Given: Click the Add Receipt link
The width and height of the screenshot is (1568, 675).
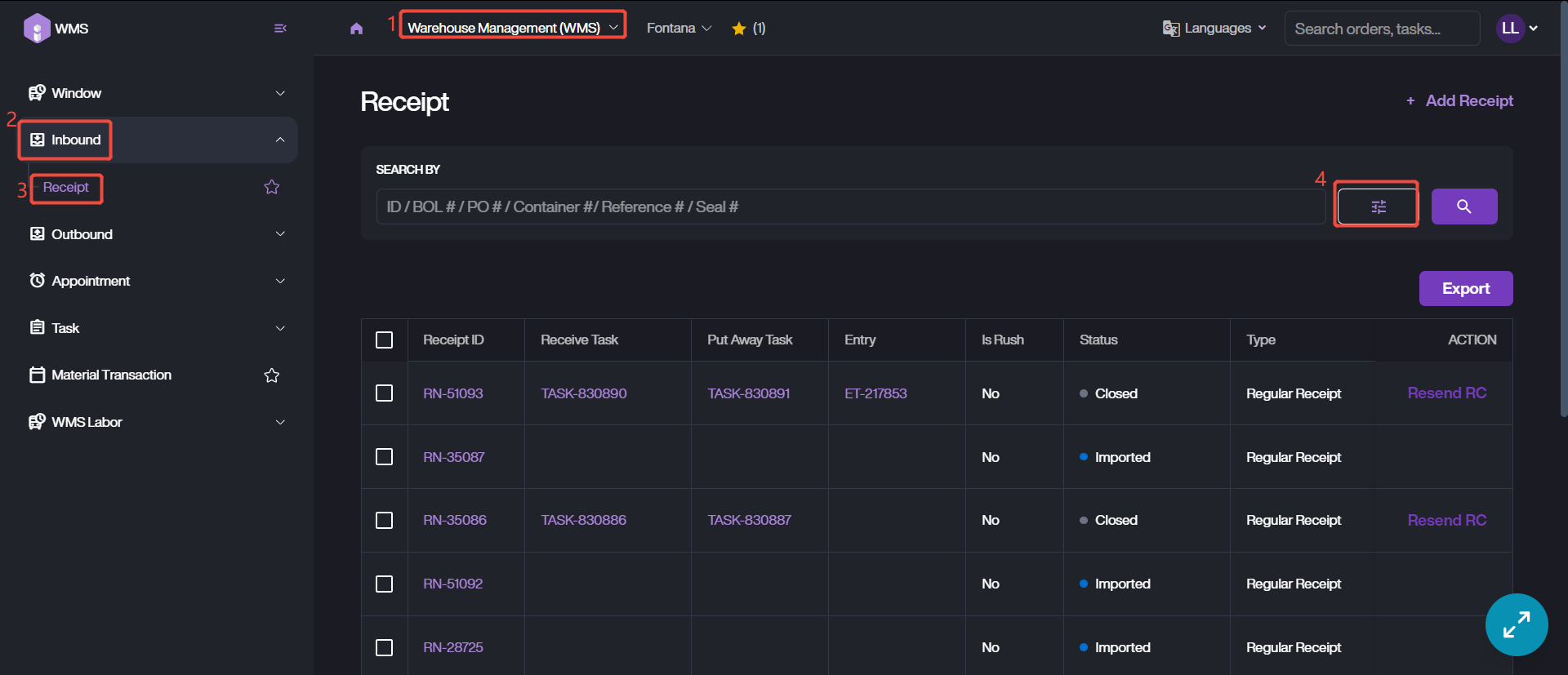Looking at the screenshot, I should [1459, 101].
